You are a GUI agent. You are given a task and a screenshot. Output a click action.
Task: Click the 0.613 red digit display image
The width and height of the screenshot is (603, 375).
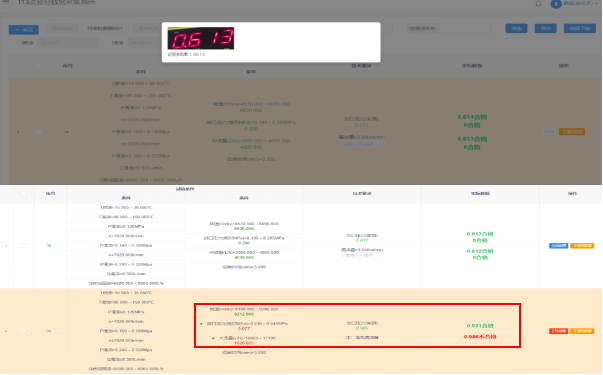pyautogui.click(x=201, y=38)
